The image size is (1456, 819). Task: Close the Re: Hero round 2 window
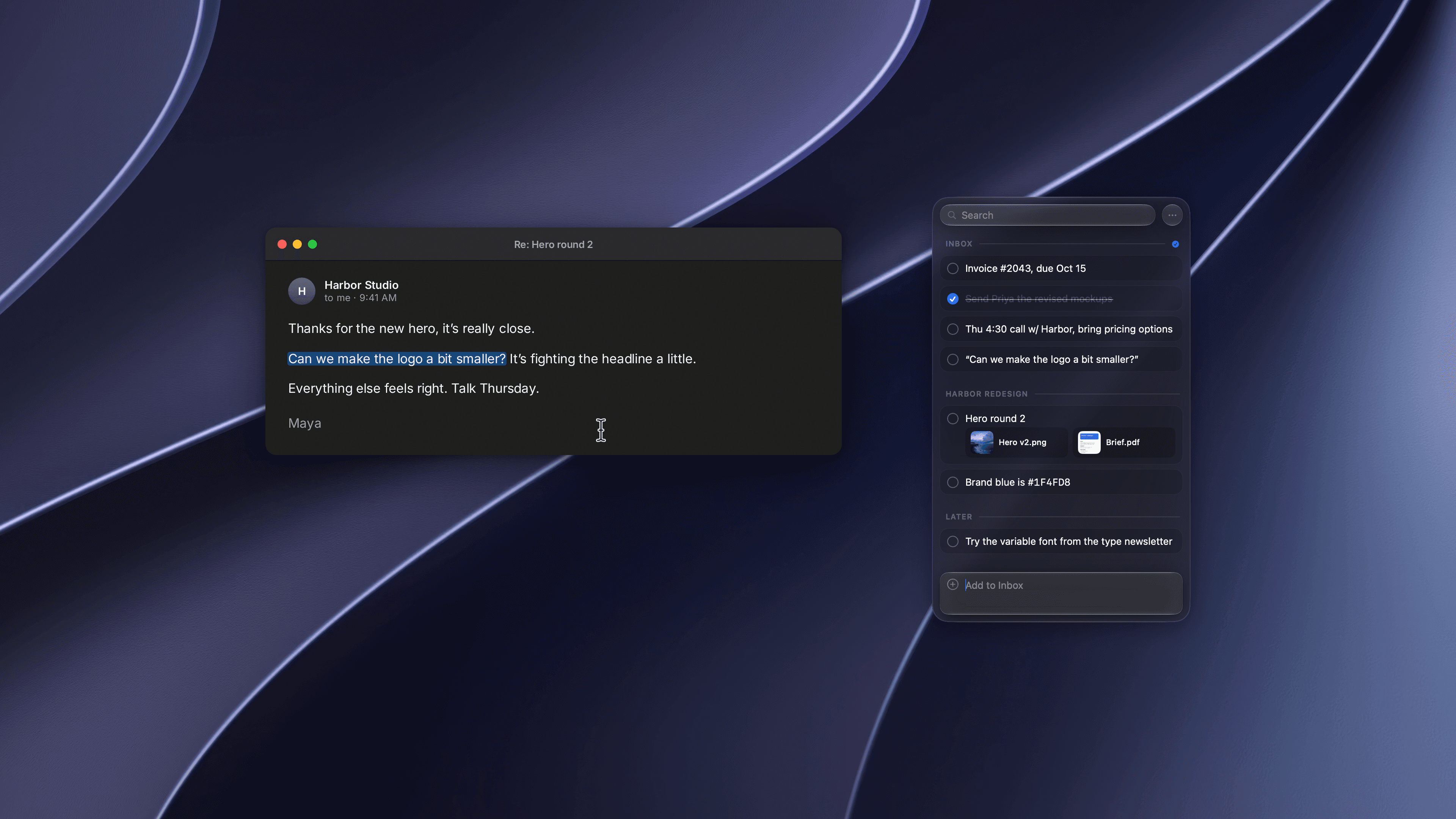tap(282, 244)
